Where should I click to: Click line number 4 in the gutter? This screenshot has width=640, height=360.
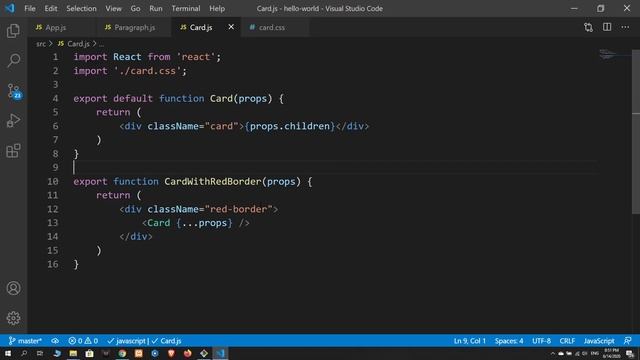point(56,98)
